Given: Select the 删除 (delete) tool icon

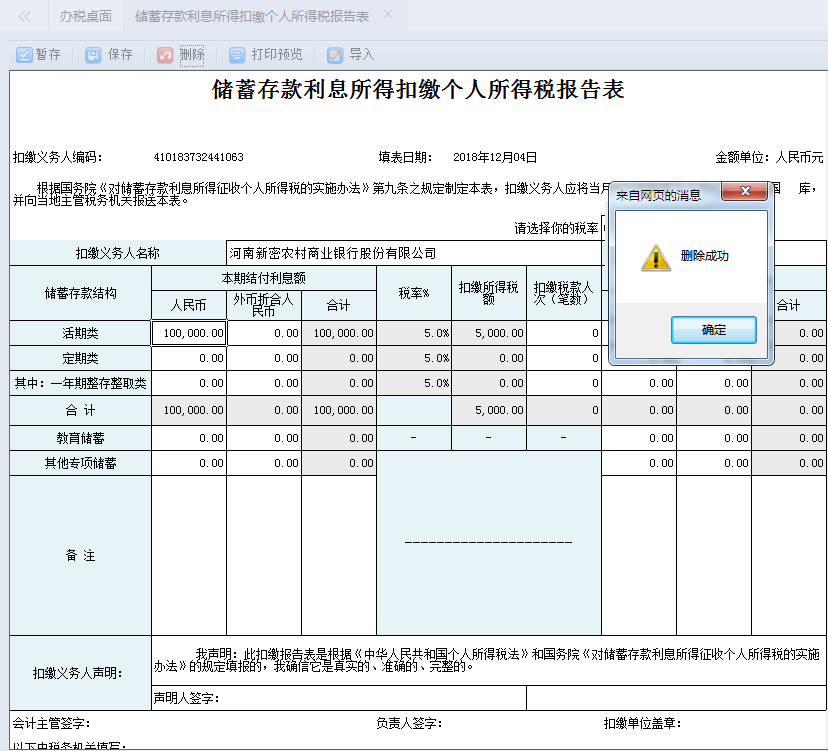Looking at the screenshot, I should point(165,54).
